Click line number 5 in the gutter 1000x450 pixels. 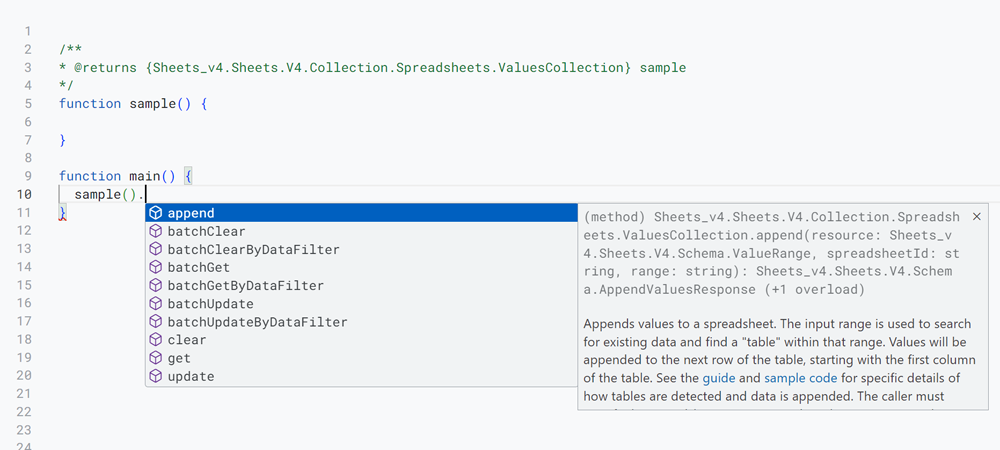pyautogui.click(x=27, y=103)
